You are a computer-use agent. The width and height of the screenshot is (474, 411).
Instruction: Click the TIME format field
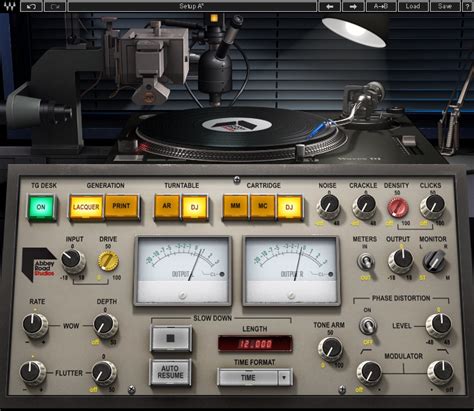coord(248,378)
